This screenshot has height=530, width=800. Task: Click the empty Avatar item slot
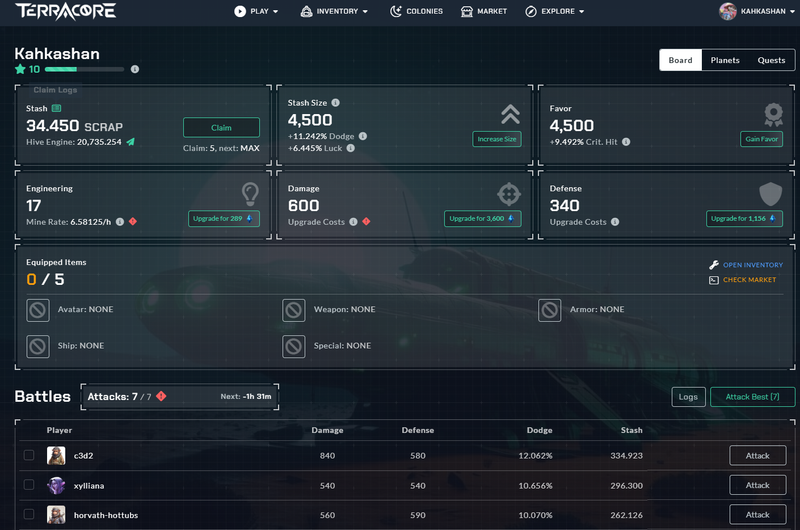click(x=38, y=310)
